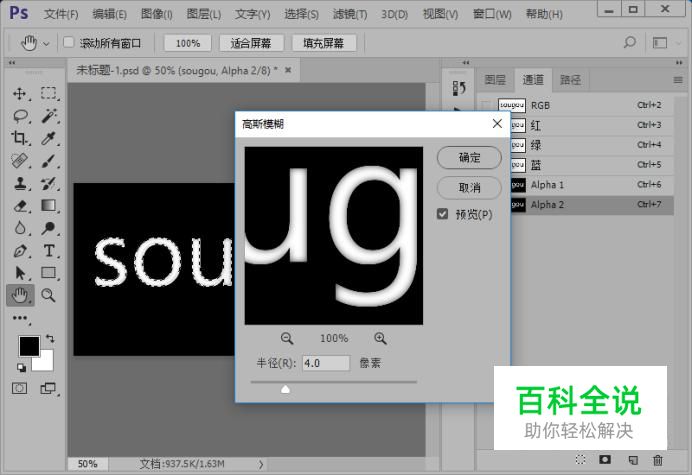692x475 pixels.
Task: Click the 确定 button in Gaussian Blur
Action: (x=469, y=158)
